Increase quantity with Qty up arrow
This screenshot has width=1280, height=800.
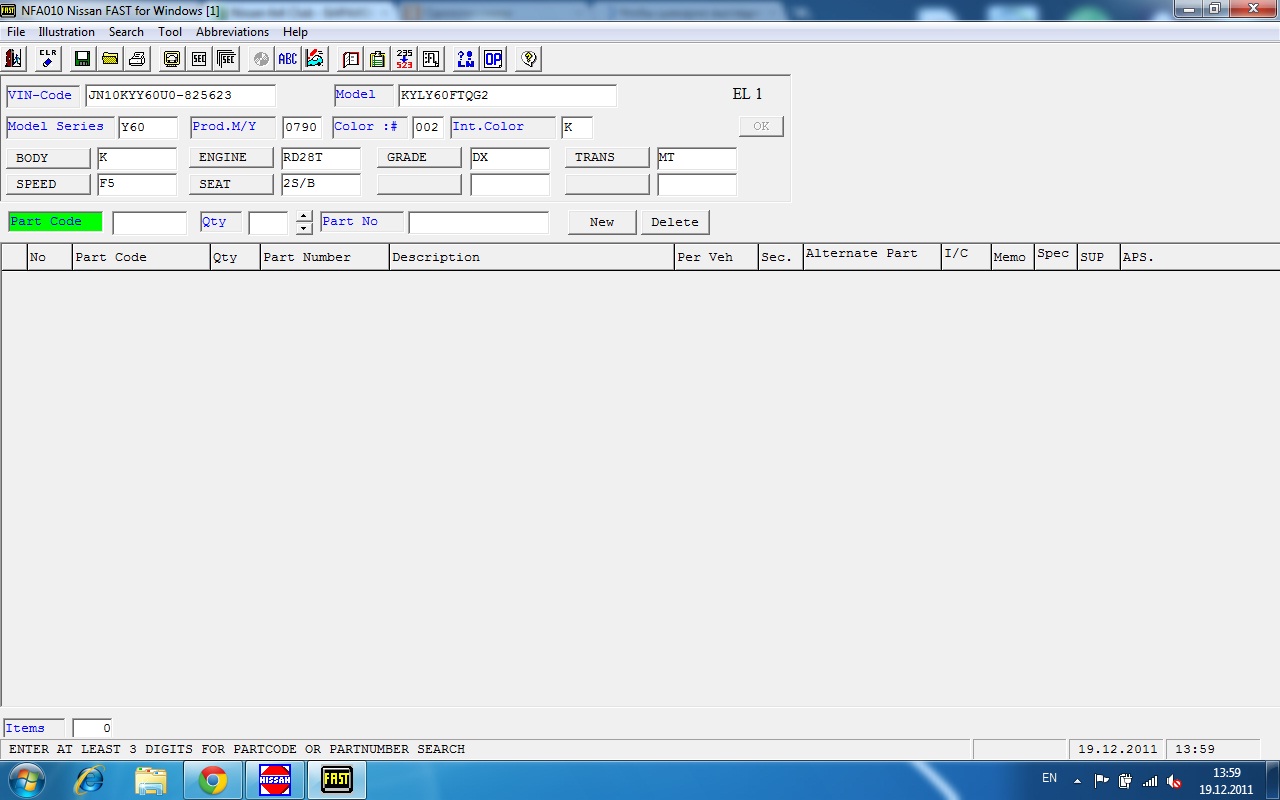click(304, 216)
